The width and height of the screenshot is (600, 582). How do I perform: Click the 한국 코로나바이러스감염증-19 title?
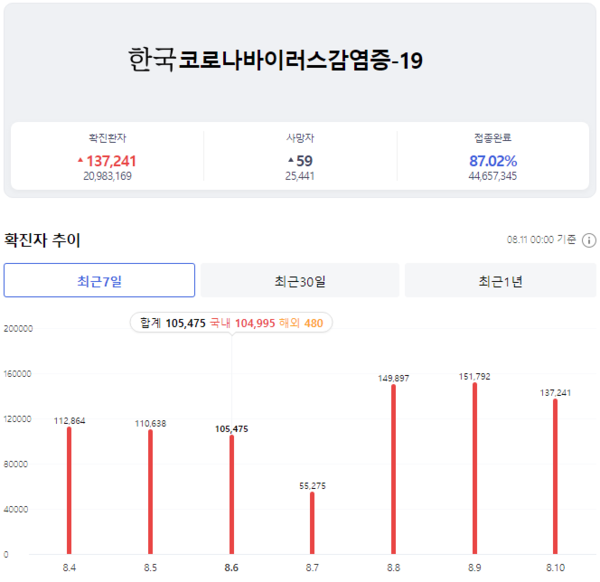pos(276,60)
